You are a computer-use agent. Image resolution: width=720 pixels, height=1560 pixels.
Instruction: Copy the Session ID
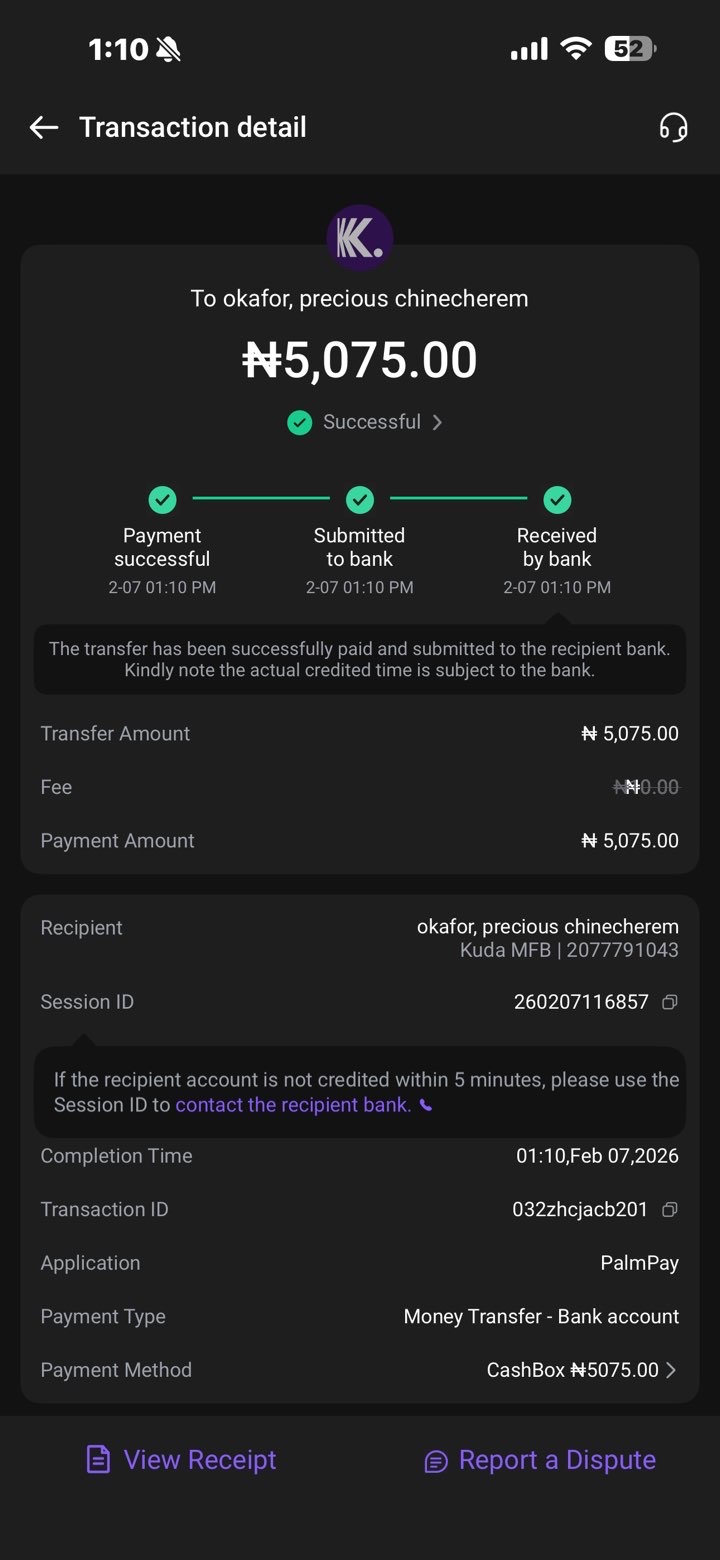670,1002
